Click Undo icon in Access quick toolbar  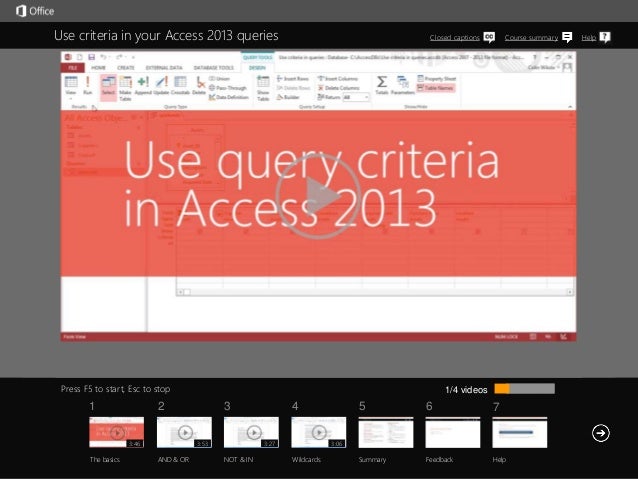pos(103,57)
